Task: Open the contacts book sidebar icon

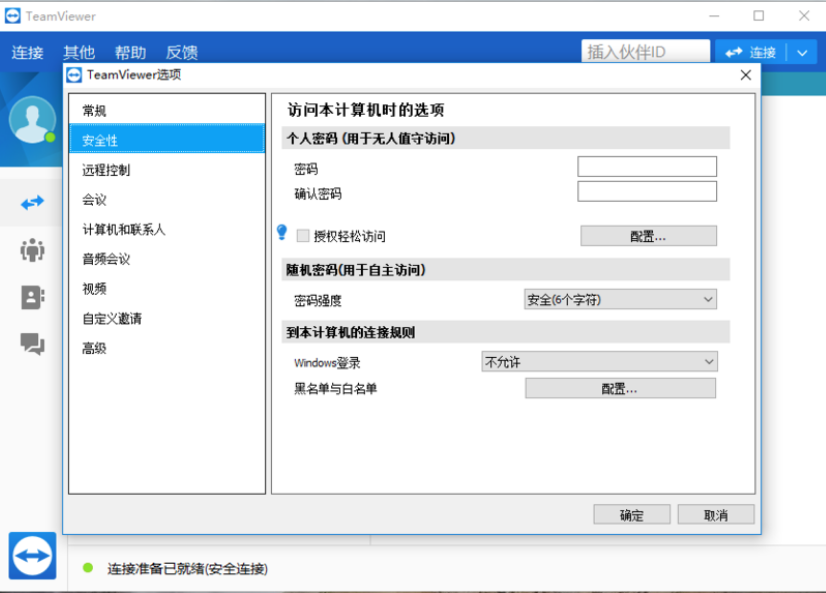Action: click(32, 298)
